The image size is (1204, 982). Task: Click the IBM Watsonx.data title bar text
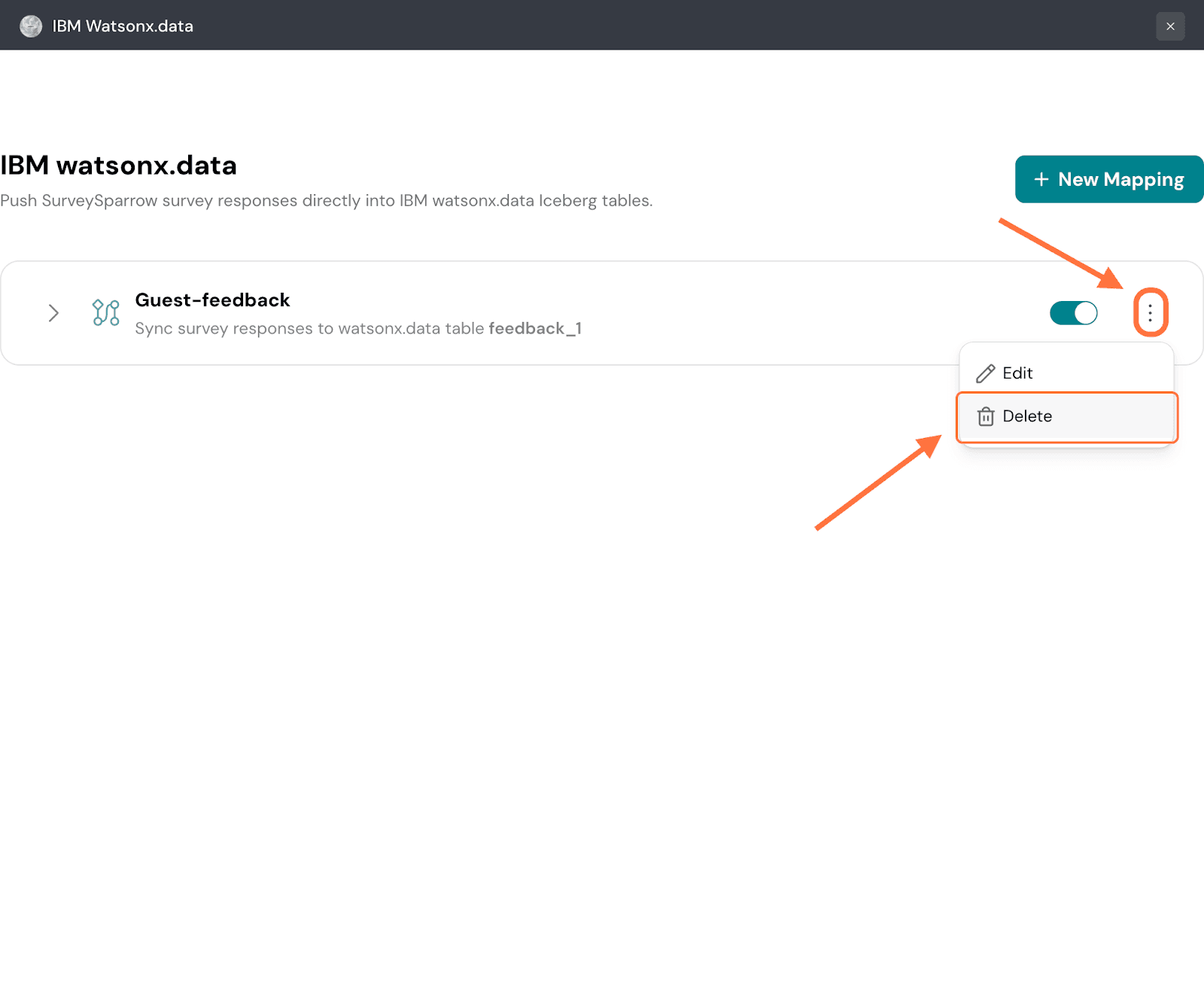(x=123, y=26)
